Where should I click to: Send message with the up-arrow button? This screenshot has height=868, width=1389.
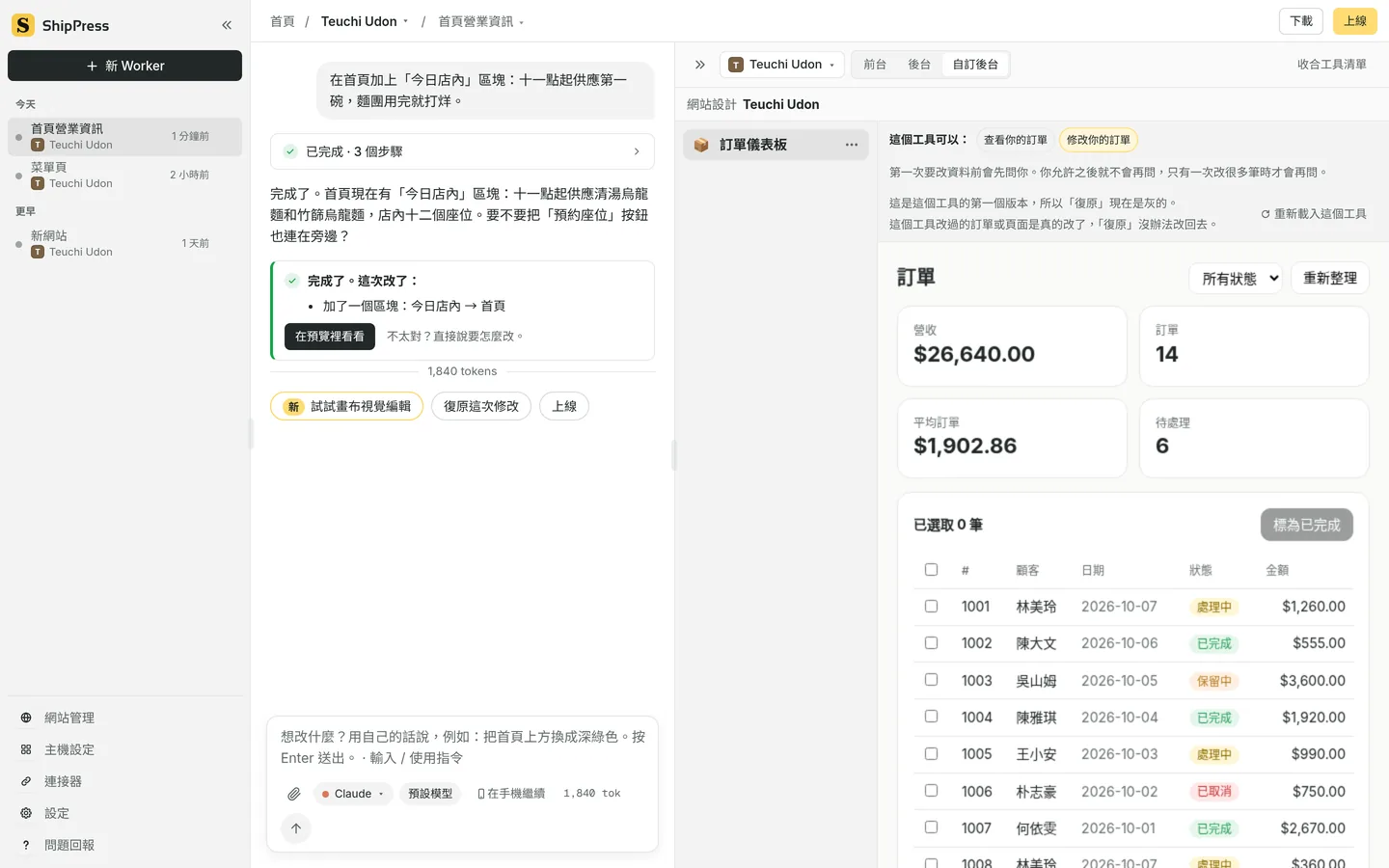click(296, 828)
